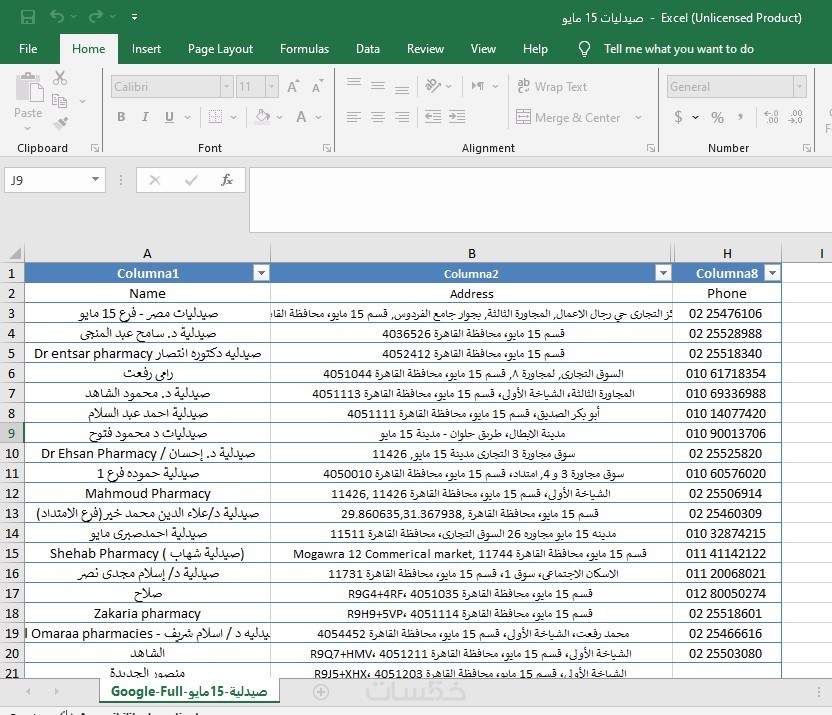This screenshot has height=715, width=832.
Task: Click Tell me what you want to do
Action: point(679,49)
